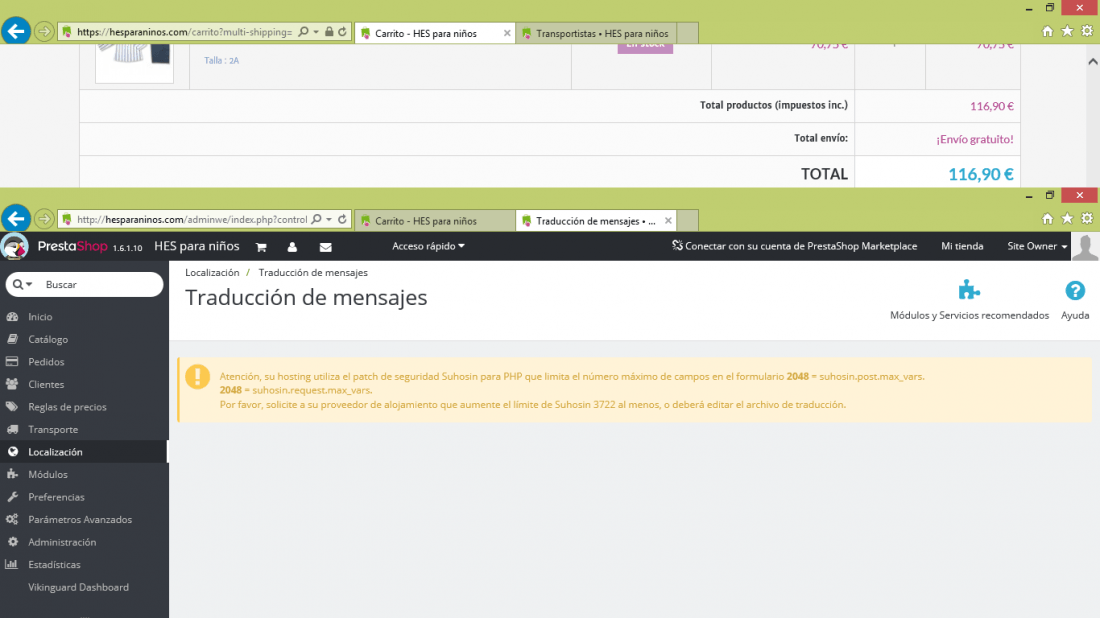1100x618 pixels.
Task: Open Preferencias in the sidebar
Action: 84,497
